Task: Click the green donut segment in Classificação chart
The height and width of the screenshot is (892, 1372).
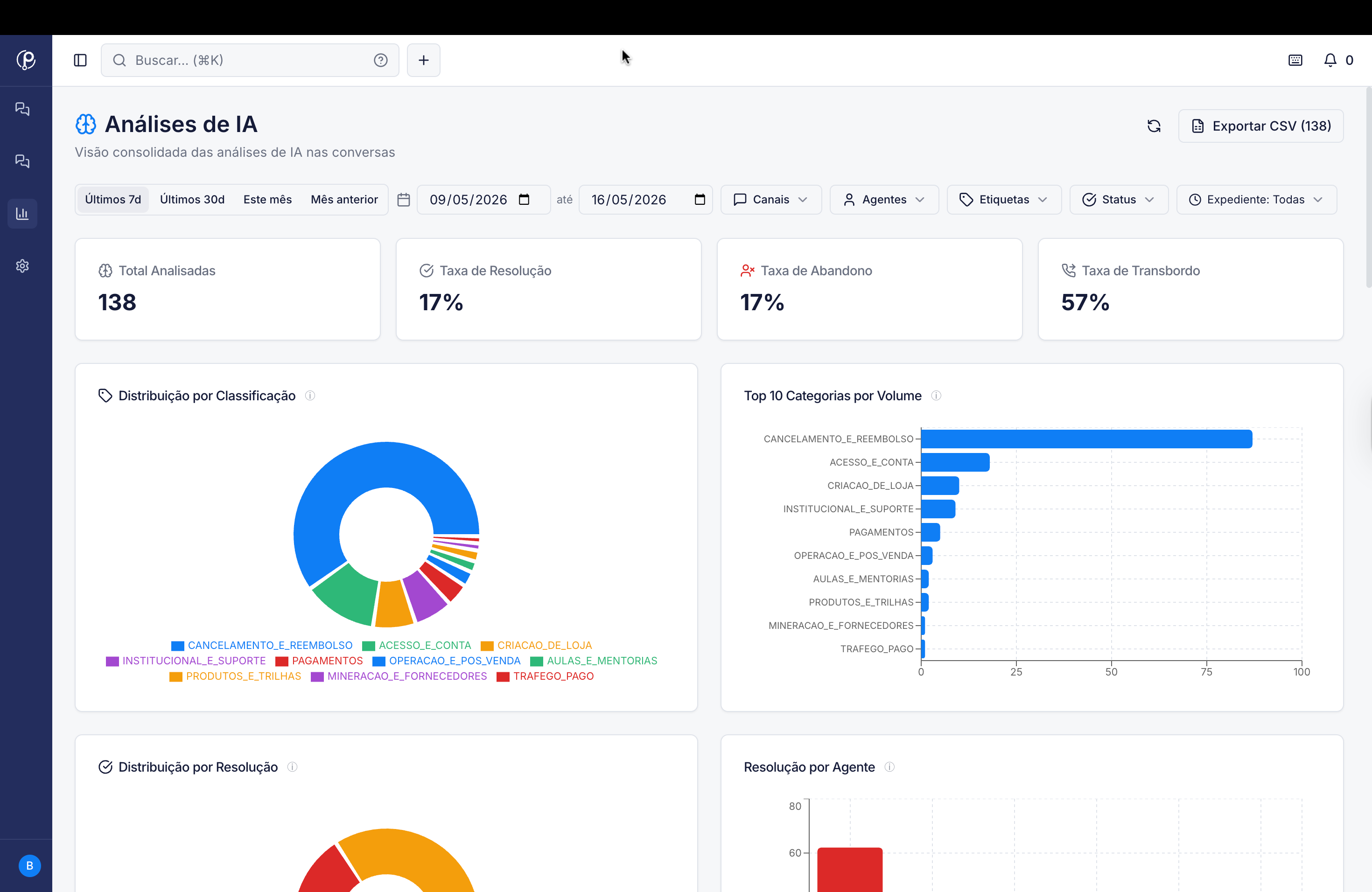Action: [x=350, y=595]
